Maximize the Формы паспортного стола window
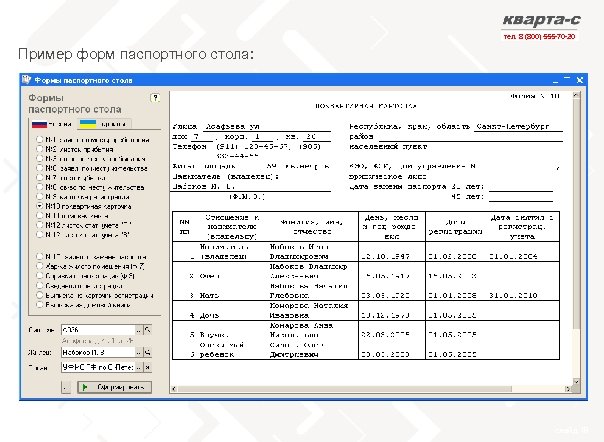The height and width of the screenshot is (442, 604). [567, 80]
